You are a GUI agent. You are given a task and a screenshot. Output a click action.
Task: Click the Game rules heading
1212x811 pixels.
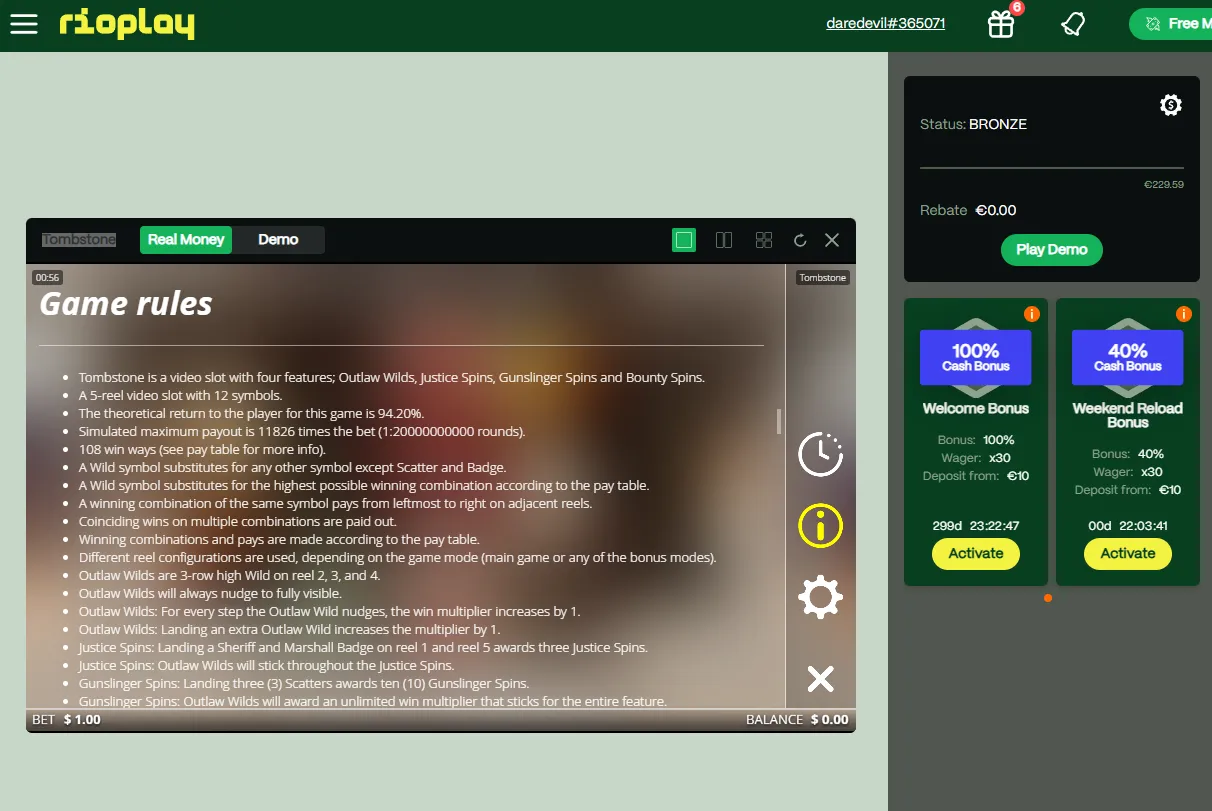pyautogui.click(x=126, y=303)
